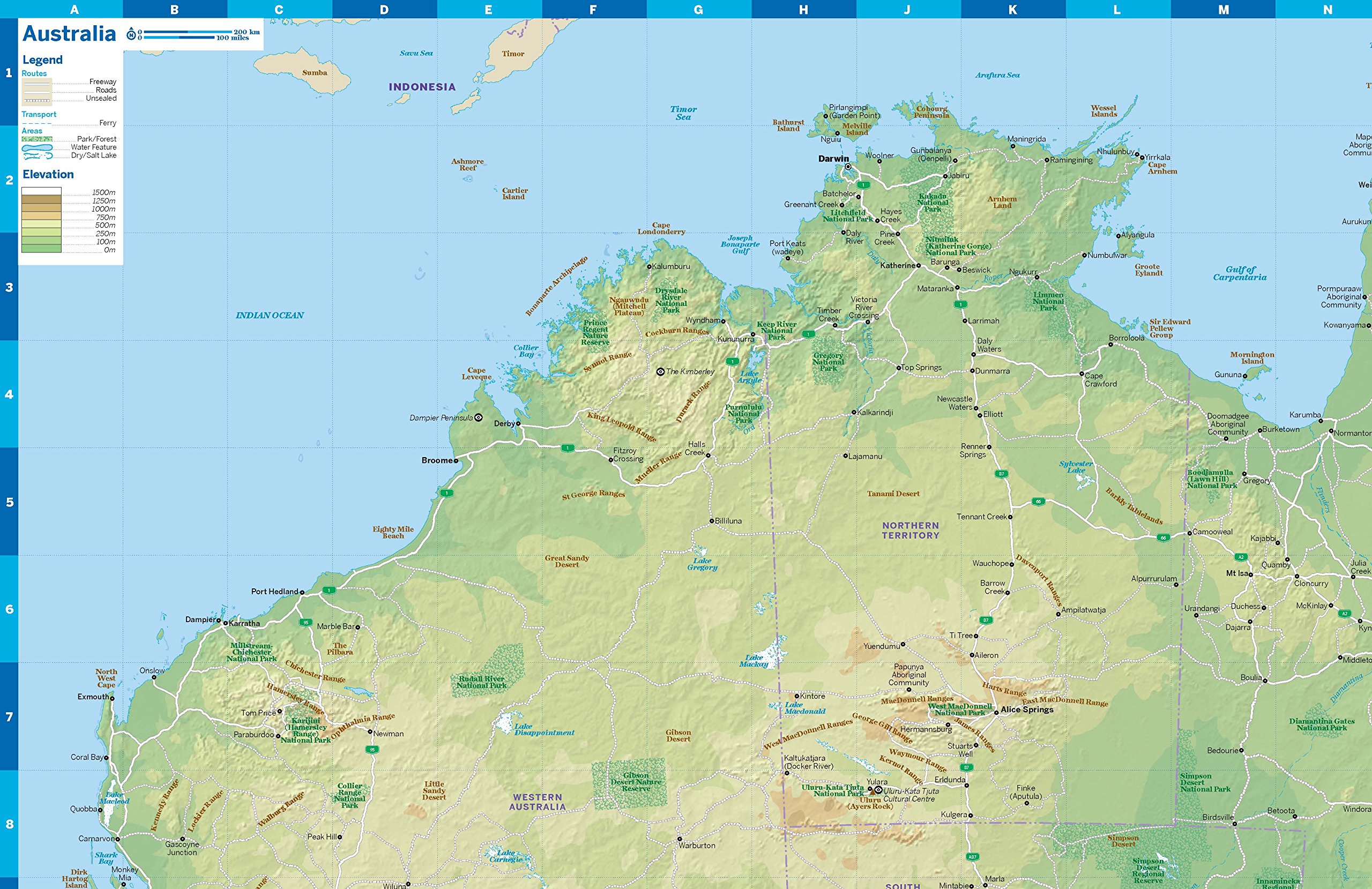Pick the Park/Forest pattern swatch in legend
The width and height of the screenshot is (1372, 889).
(37, 139)
